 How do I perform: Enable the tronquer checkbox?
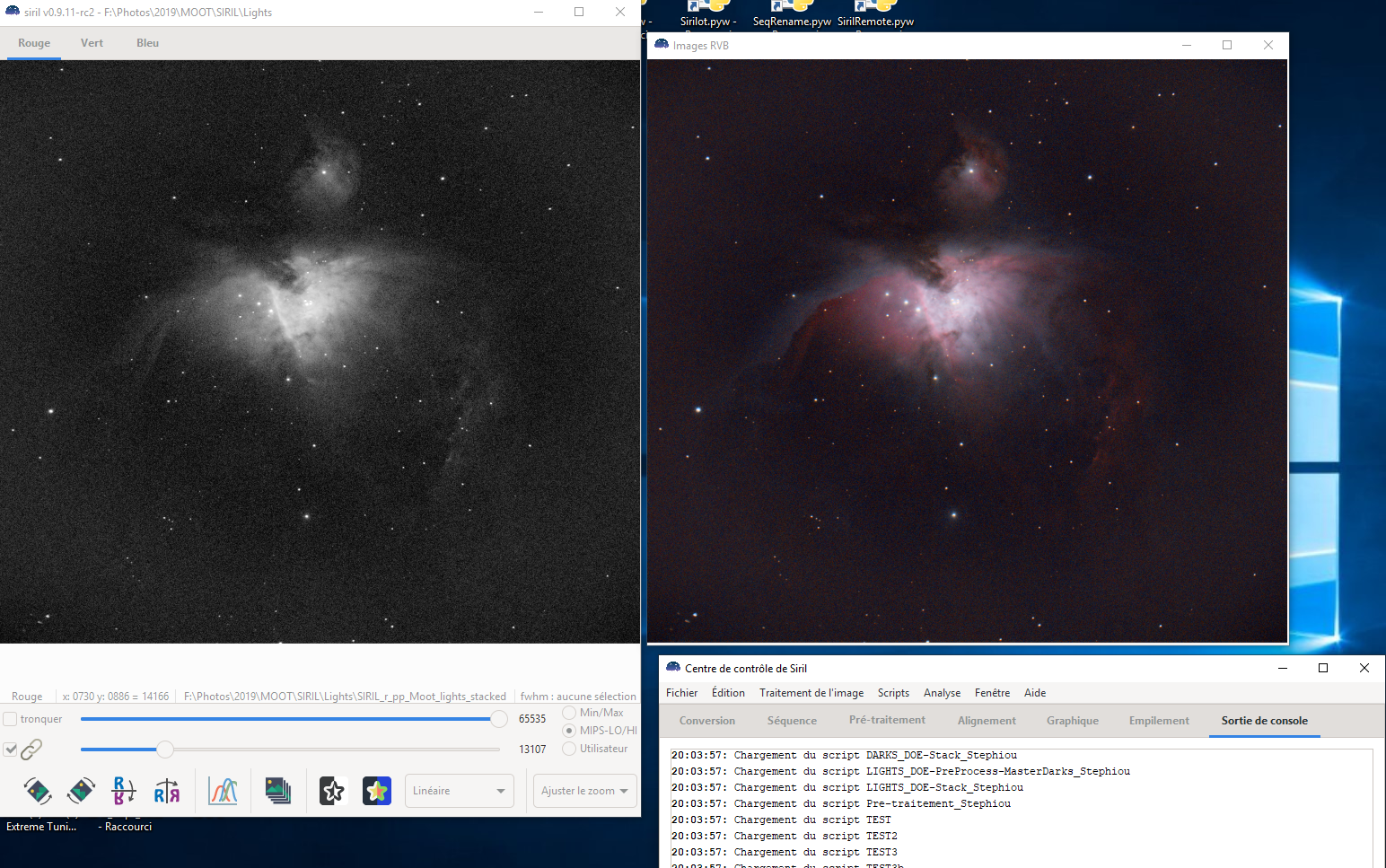point(10,719)
